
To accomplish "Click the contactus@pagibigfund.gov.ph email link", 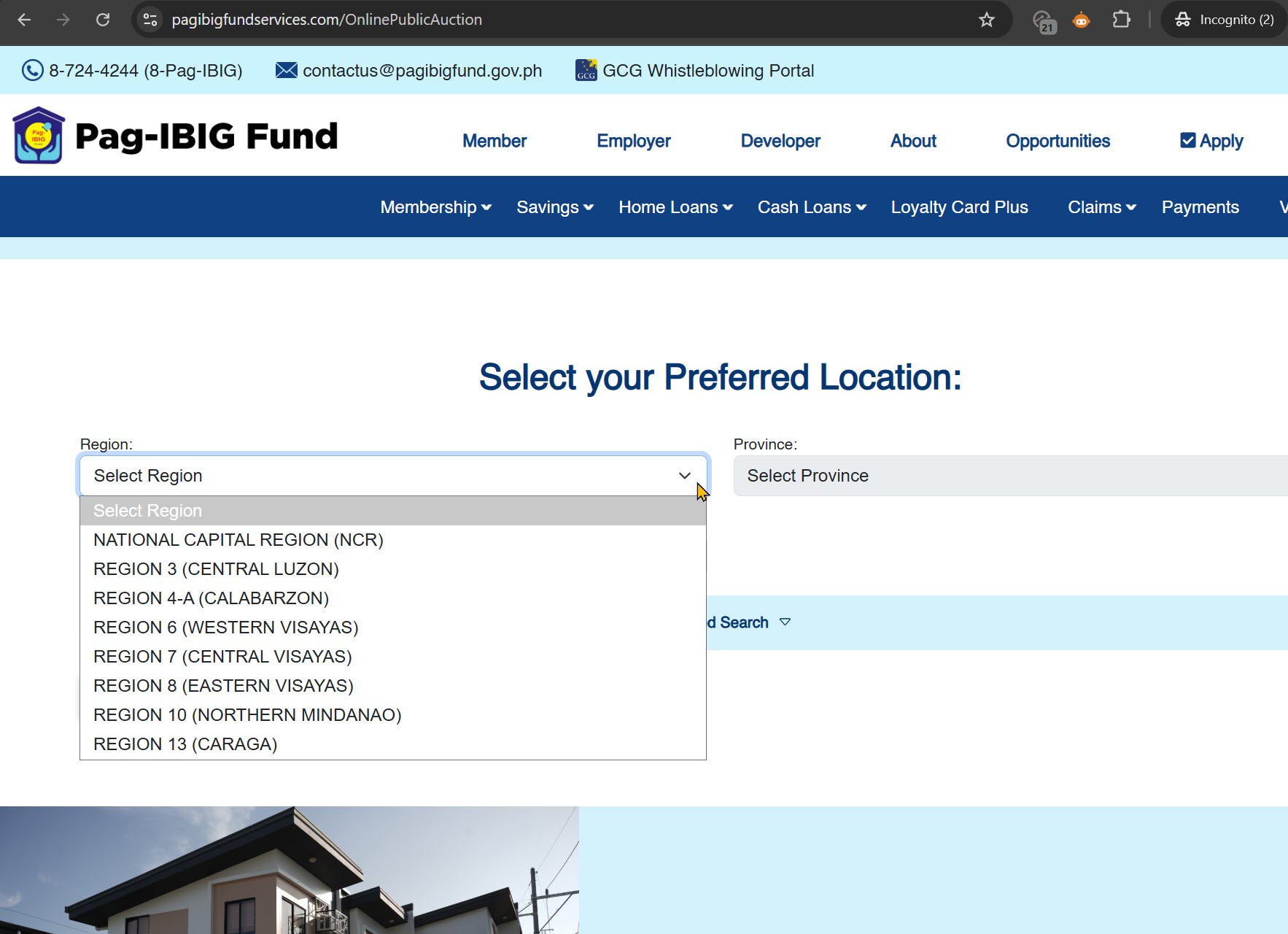I will pos(422,70).
